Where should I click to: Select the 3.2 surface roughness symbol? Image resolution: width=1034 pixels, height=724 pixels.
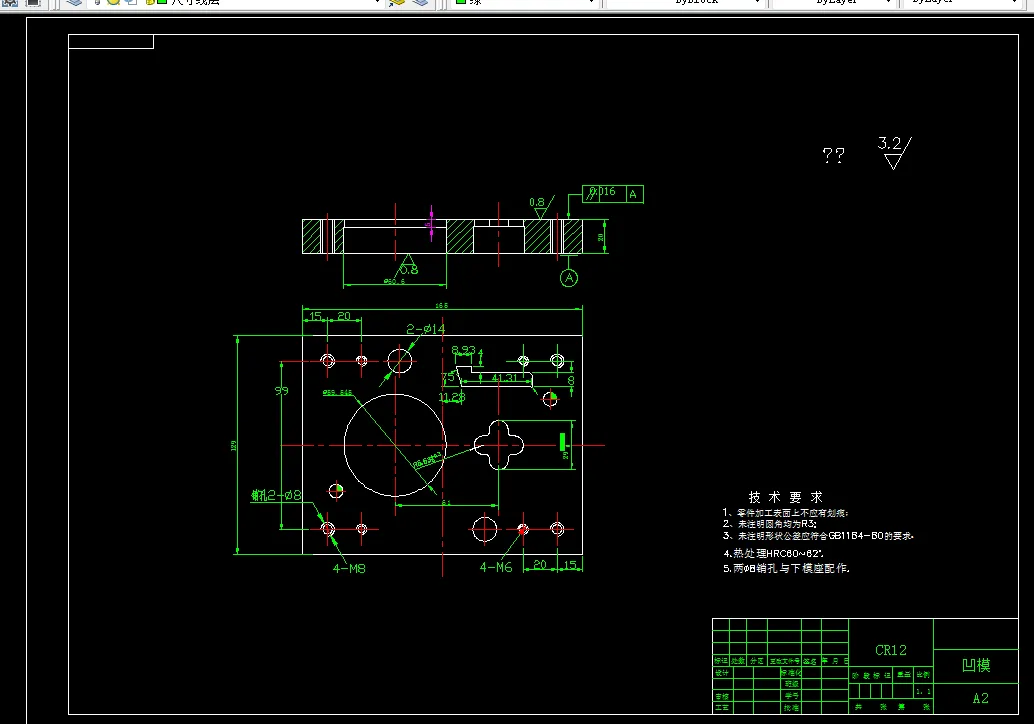[895, 152]
